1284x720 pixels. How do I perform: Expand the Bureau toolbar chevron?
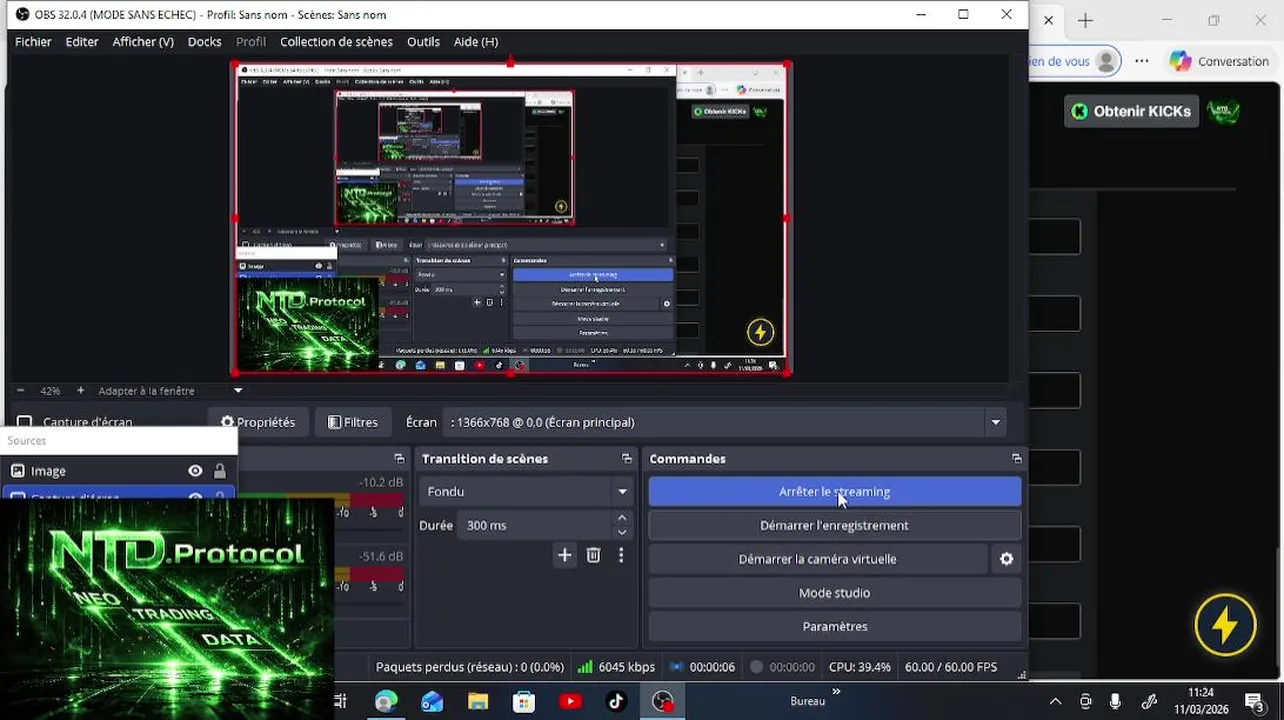click(x=836, y=691)
